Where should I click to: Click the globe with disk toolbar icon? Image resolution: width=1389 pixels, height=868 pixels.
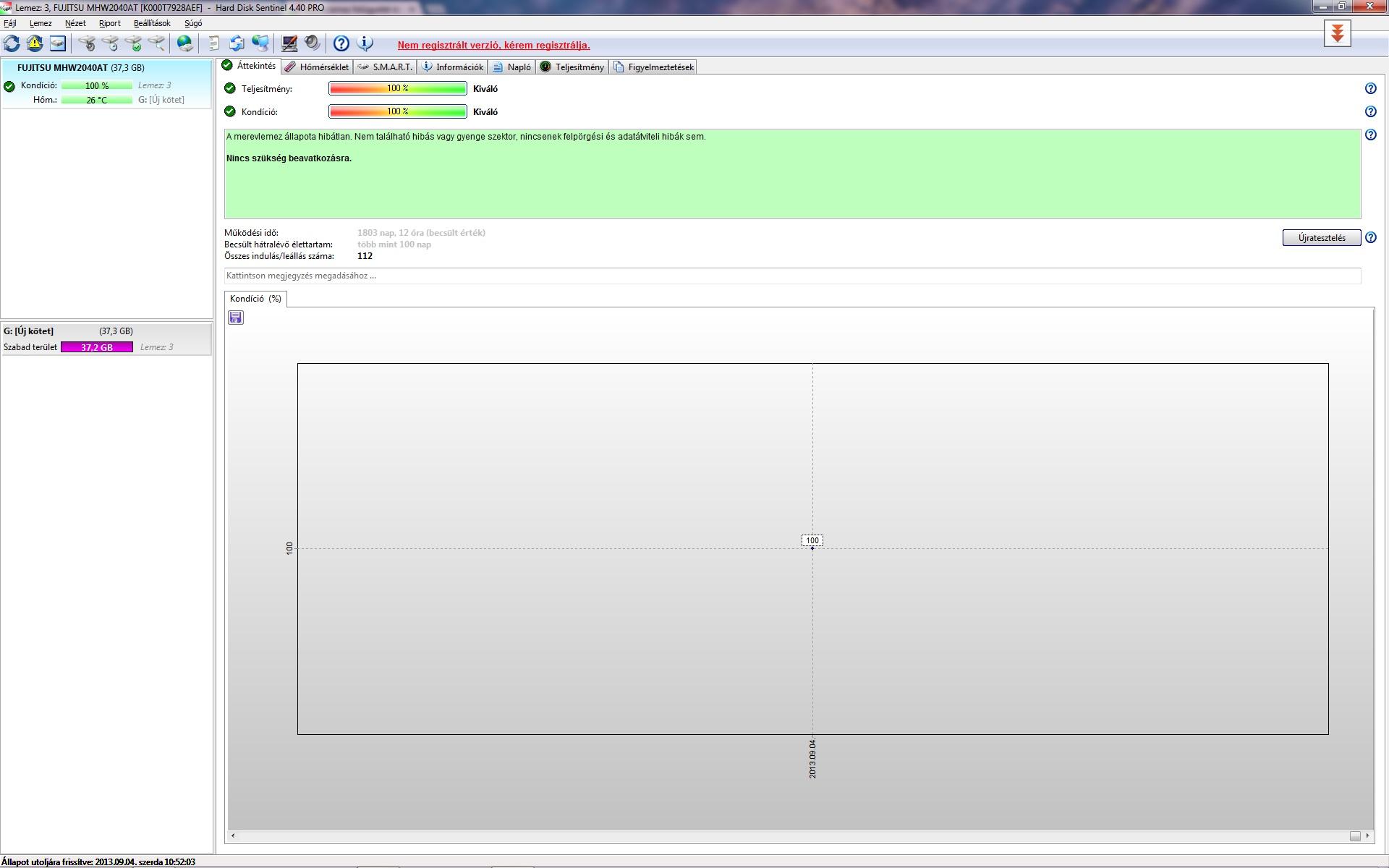[x=185, y=44]
